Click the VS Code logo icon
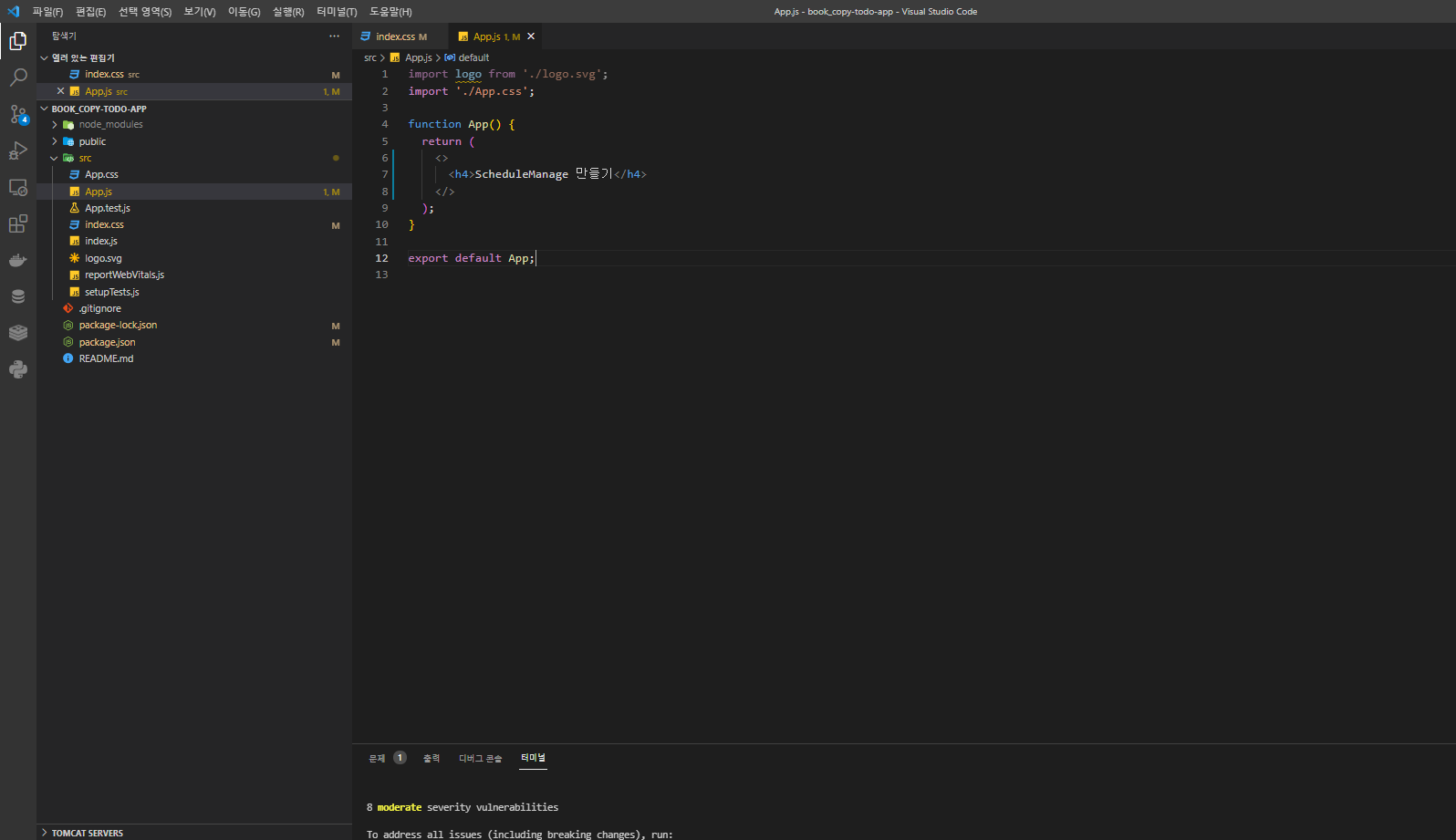The image size is (1456, 840). point(13,11)
